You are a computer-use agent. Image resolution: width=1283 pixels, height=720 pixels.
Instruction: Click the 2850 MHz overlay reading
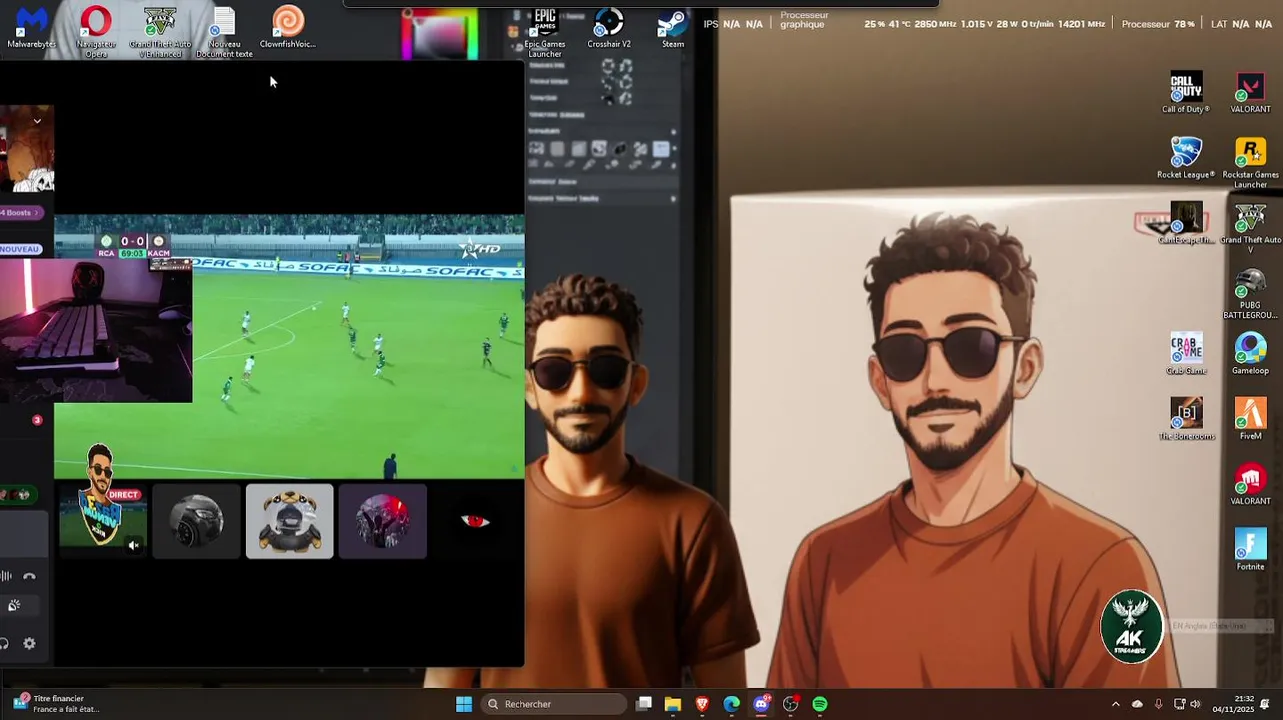935,24
